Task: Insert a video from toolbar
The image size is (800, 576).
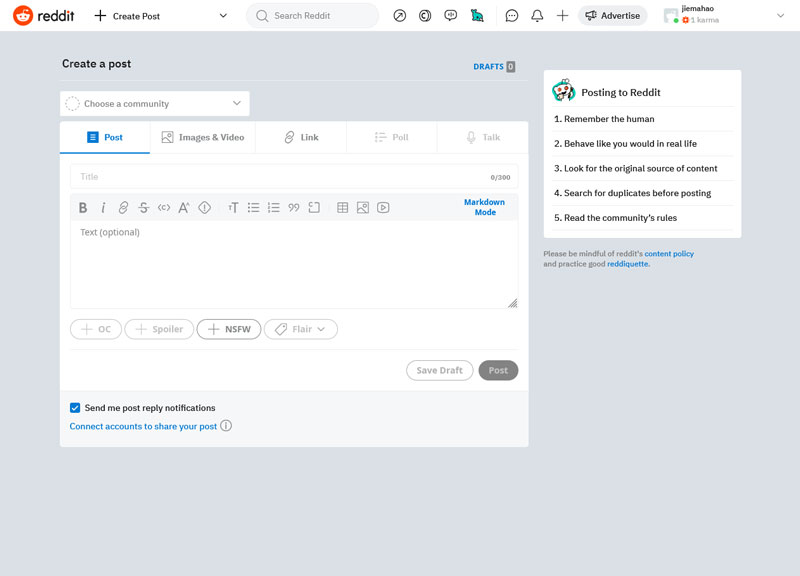Action: click(383, 208)
